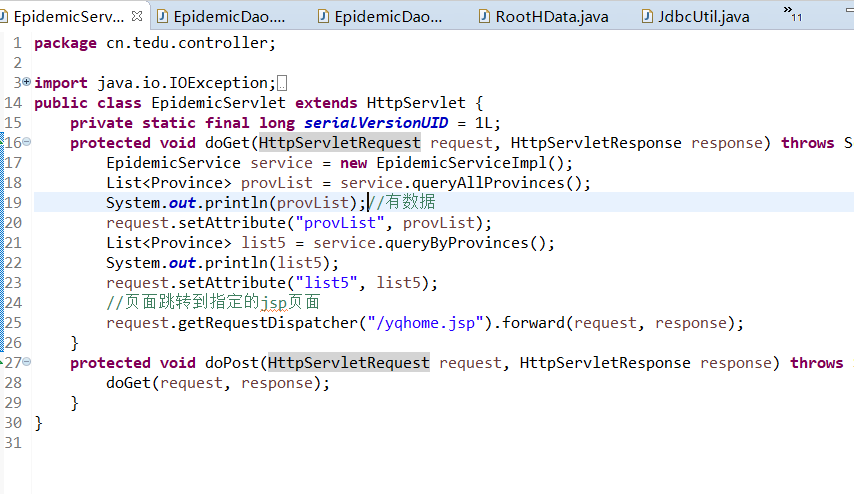Click the highlighted HttpServletRequest in doGet

coord(339,143)
